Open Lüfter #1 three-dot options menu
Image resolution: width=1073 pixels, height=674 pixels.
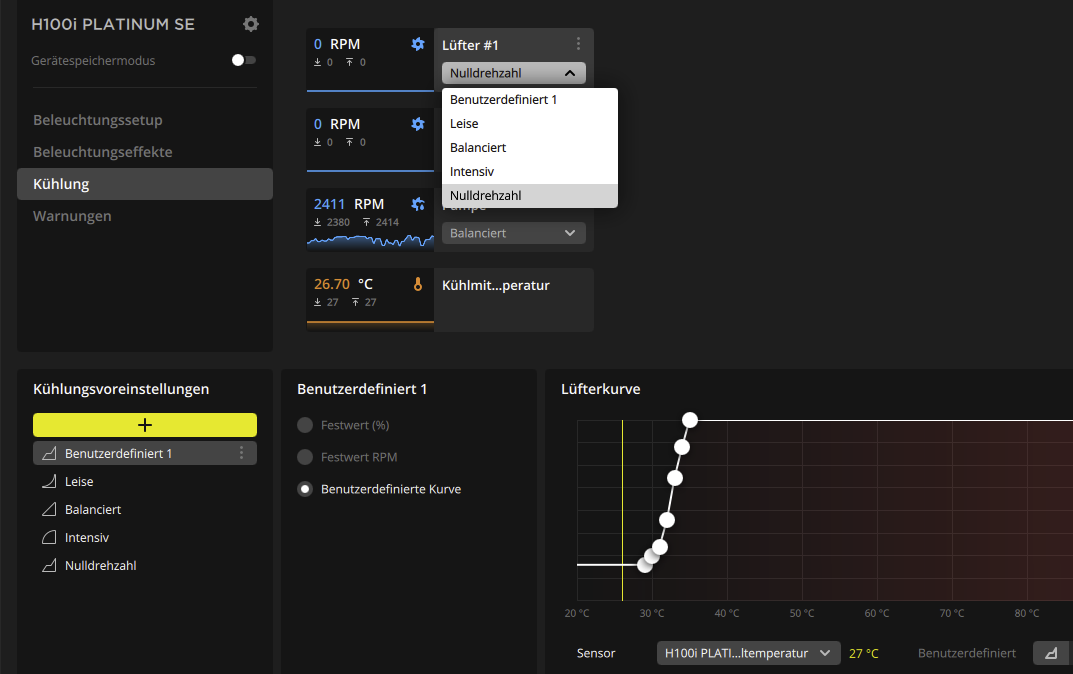tap(578, 44)
